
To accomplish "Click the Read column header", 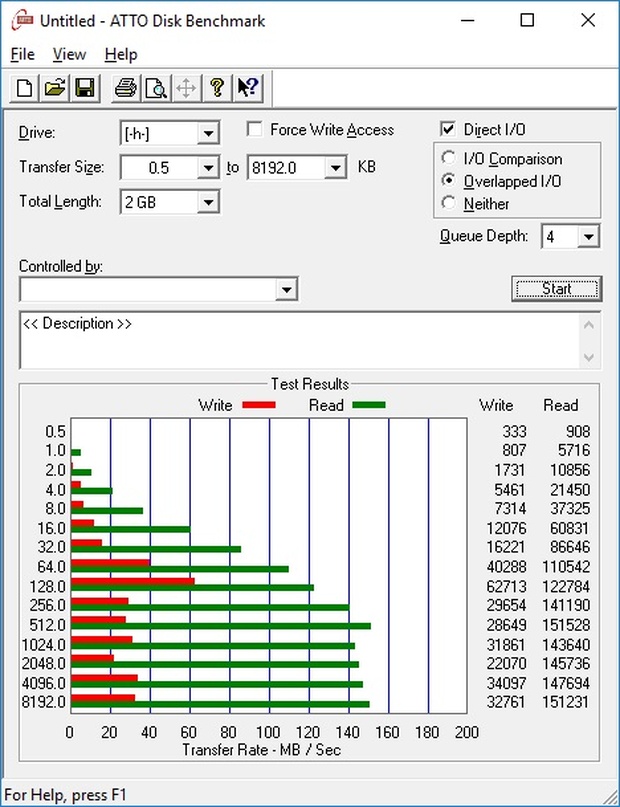I will [x=560, y=405].
